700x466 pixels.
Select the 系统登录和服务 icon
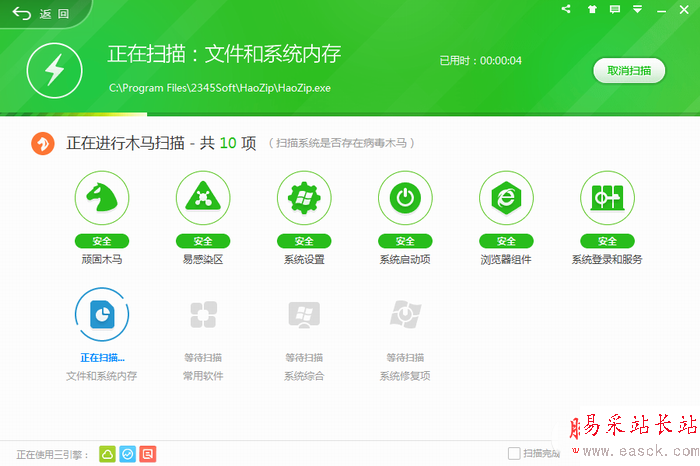[x=608, y=198]
